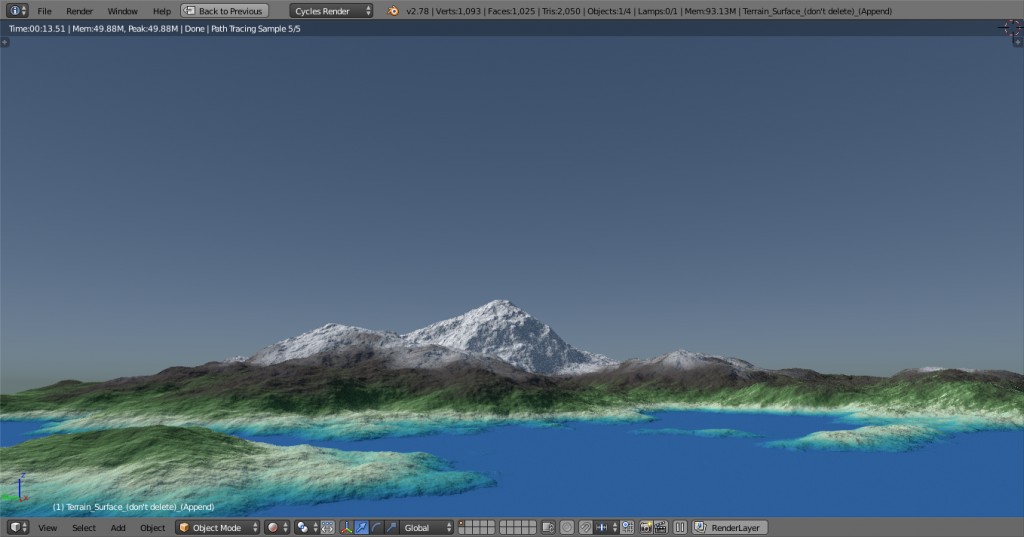1024x537 pixels.
Task: Click the Back to Previous button
Action: pos(224,11)
